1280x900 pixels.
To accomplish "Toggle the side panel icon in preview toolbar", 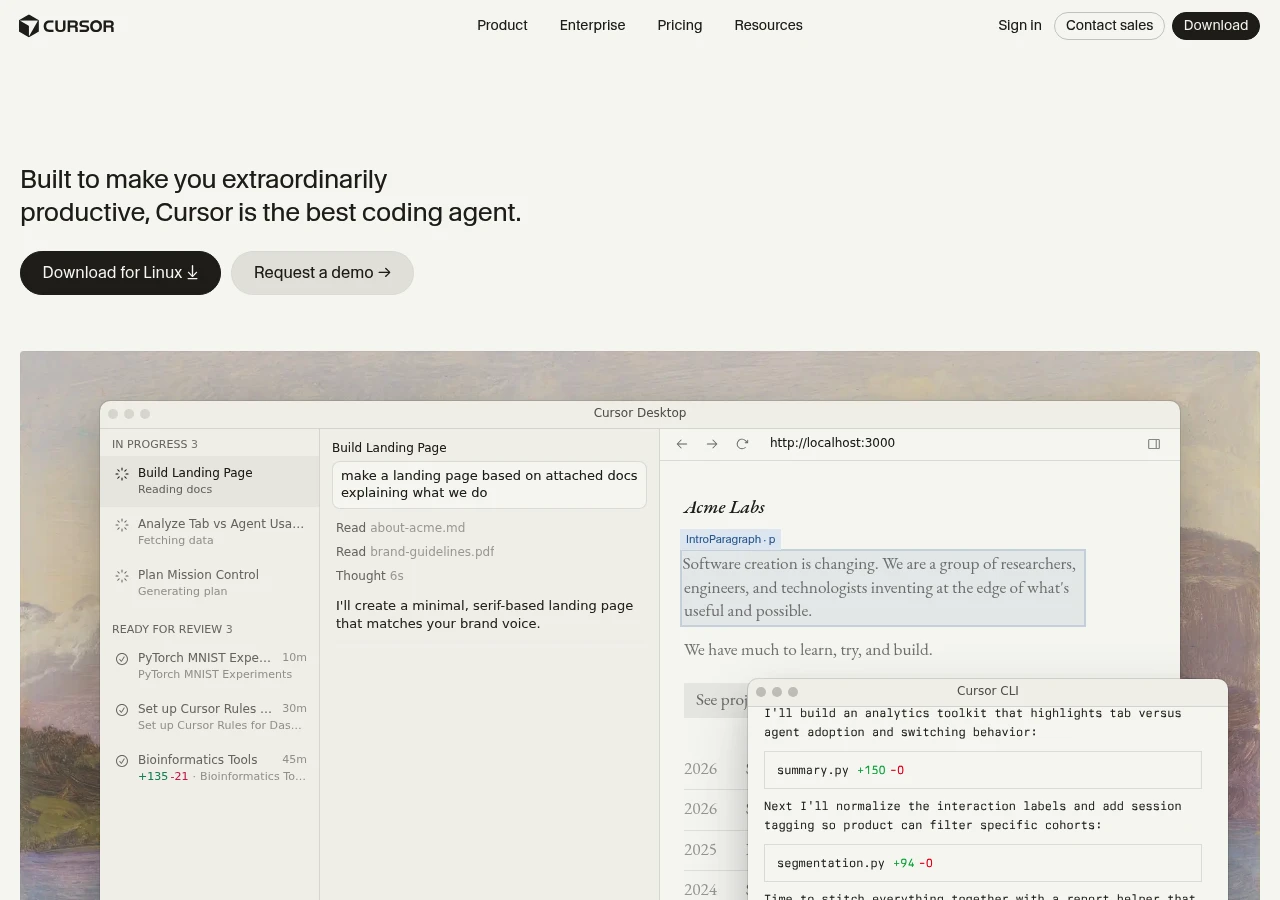I will pos(1154,444).
